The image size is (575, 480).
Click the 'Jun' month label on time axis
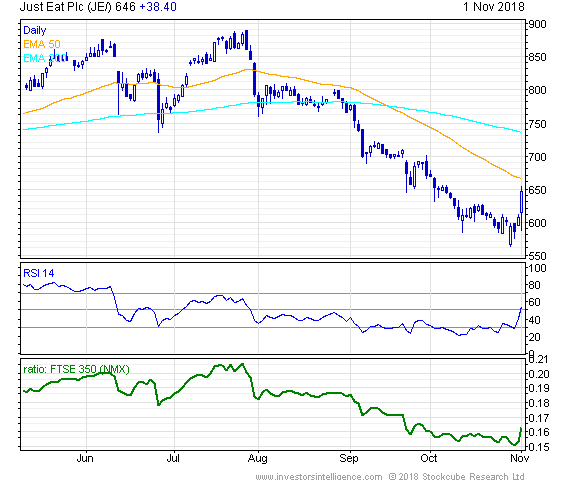pyautogui.click(x=85, y=458)
